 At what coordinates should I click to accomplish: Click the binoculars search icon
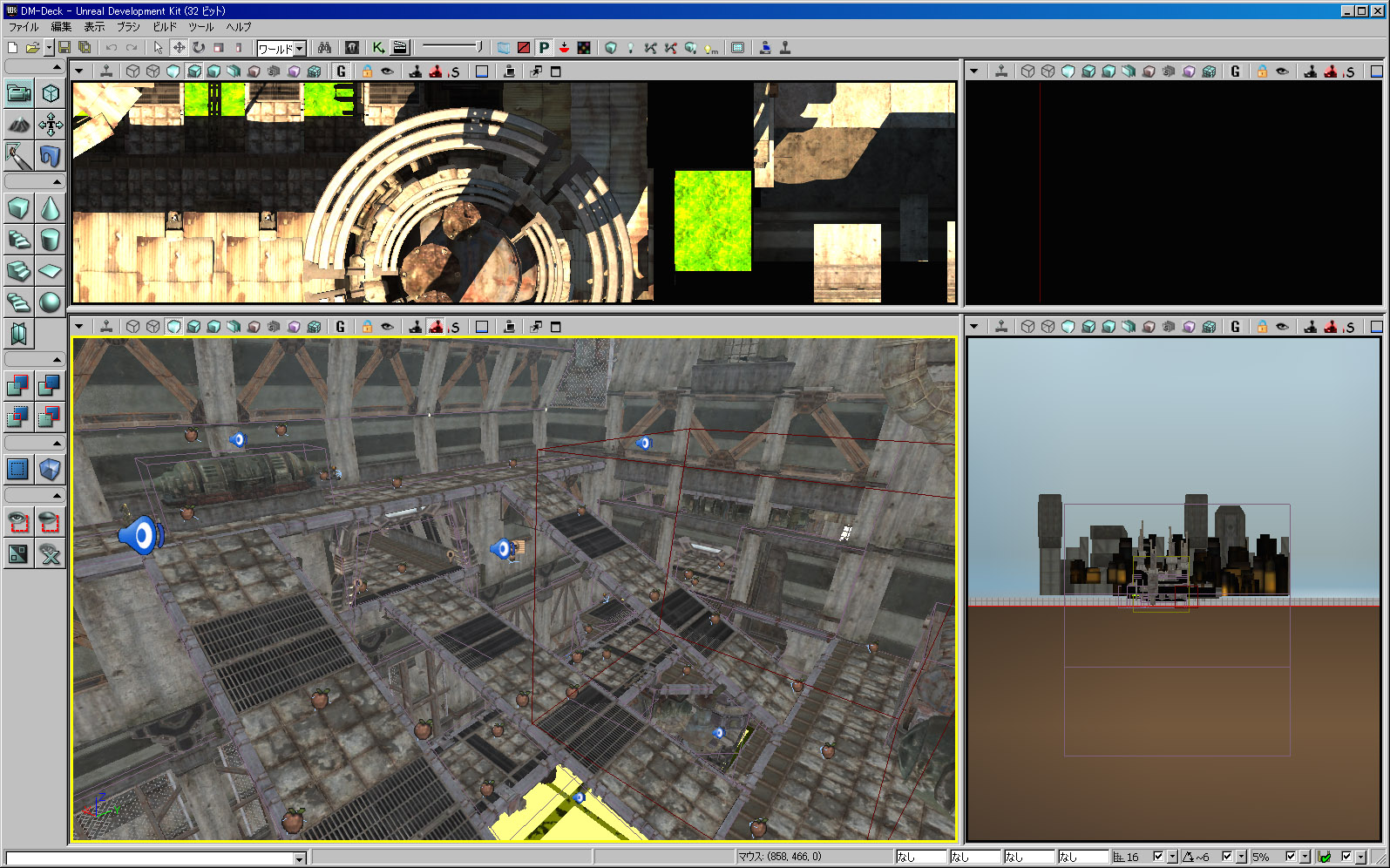(x=324, y=48)
